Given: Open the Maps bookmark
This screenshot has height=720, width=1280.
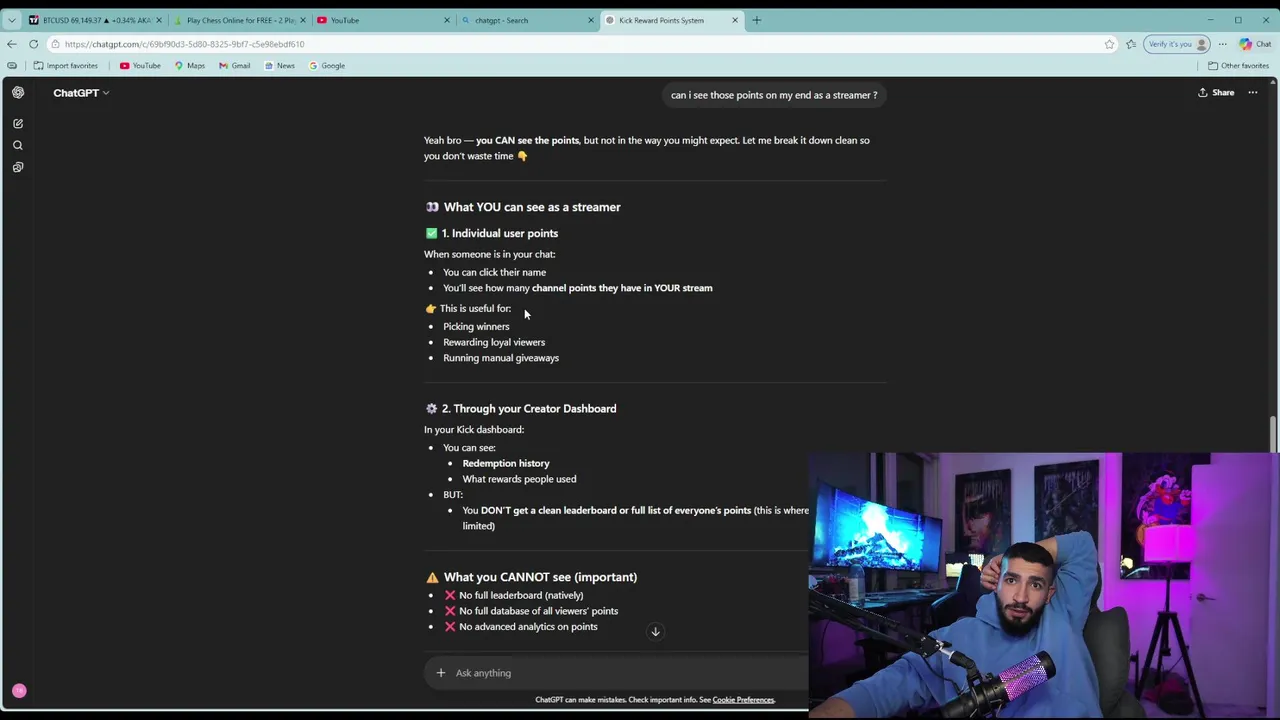Looking at the screenshot, I should [x=189, y=66].
